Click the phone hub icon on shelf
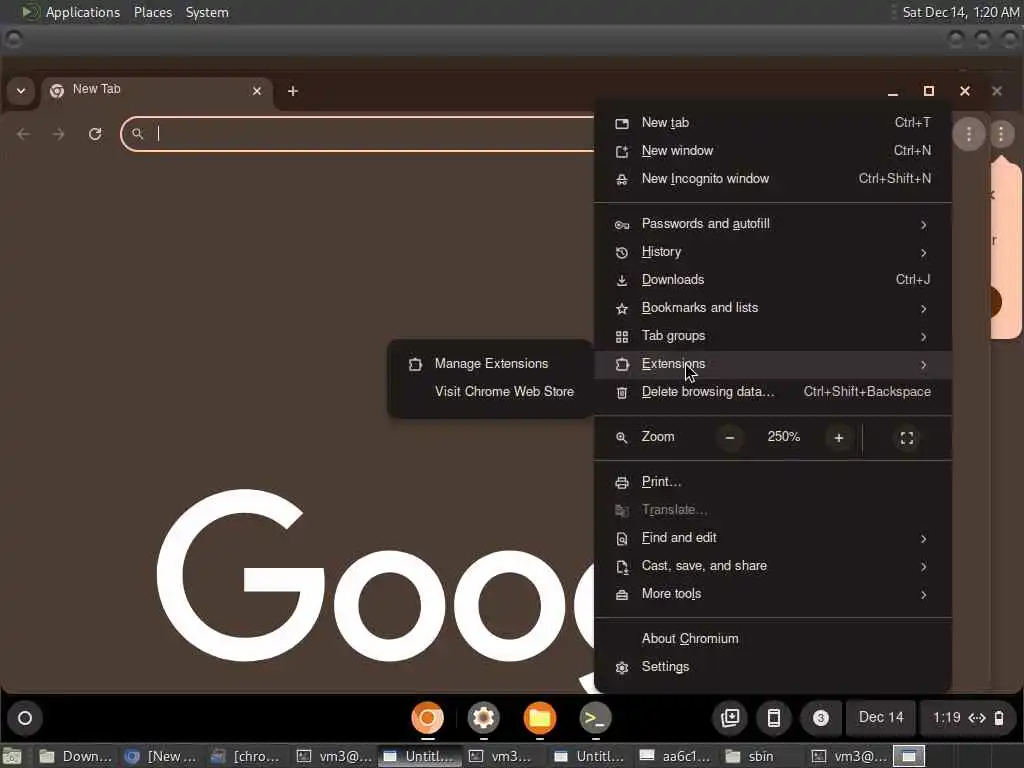 coord(774,718)
